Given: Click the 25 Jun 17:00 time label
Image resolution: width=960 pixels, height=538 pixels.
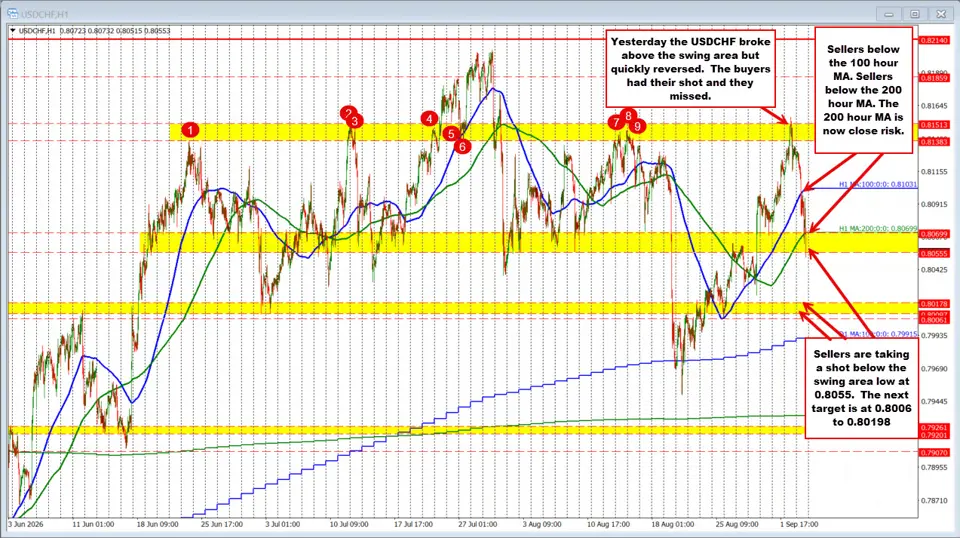Looking at the screenshot, I should [222, 525].
